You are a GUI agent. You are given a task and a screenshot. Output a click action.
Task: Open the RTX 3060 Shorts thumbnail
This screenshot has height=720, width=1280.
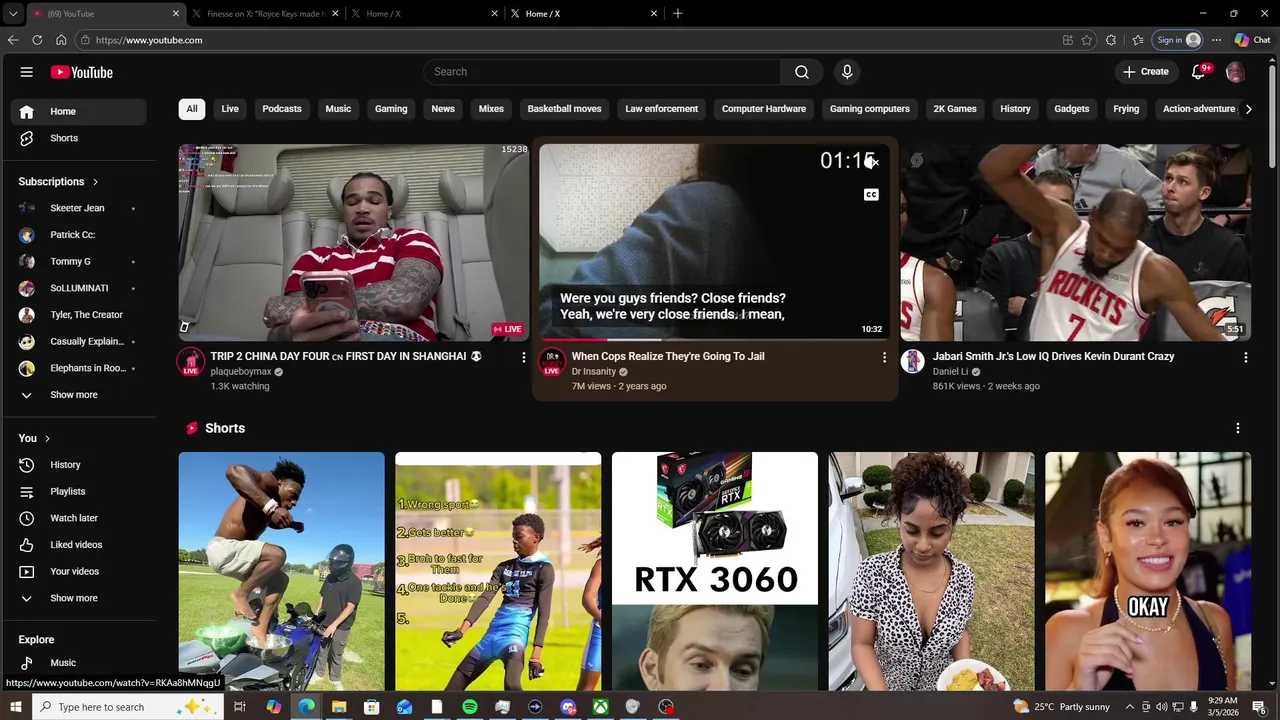pos(715,570)
